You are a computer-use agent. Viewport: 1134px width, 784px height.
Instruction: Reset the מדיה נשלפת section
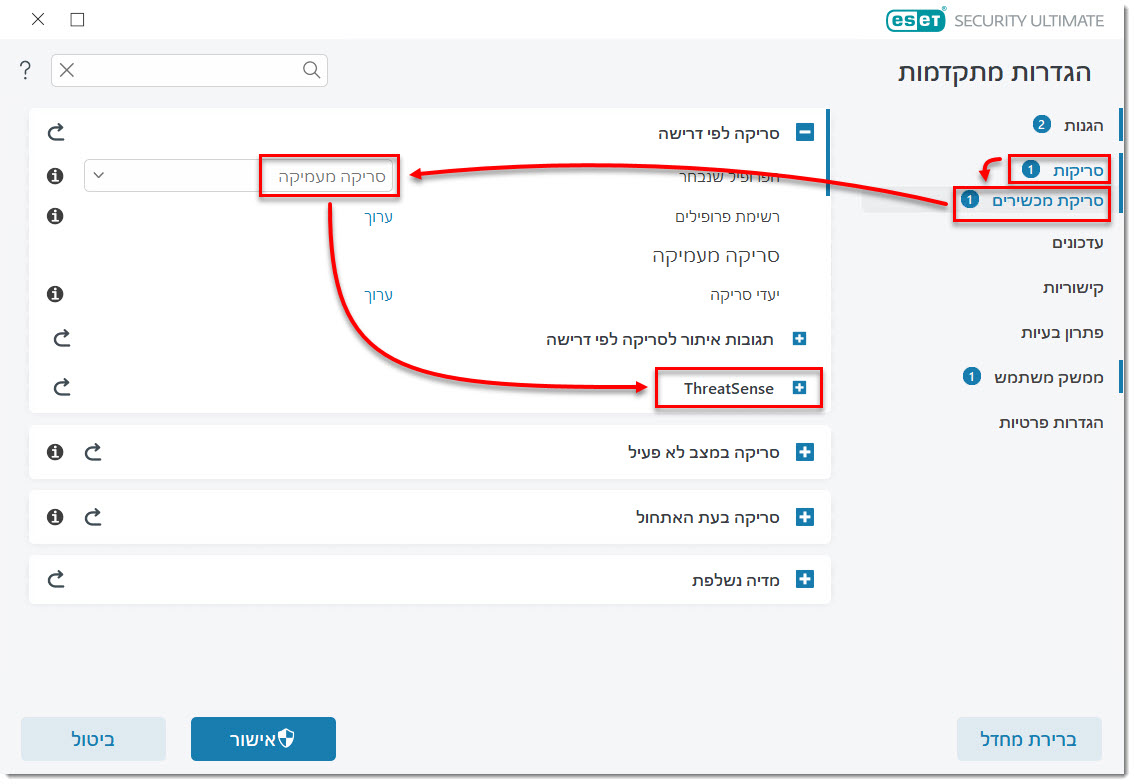click(56, 579)
